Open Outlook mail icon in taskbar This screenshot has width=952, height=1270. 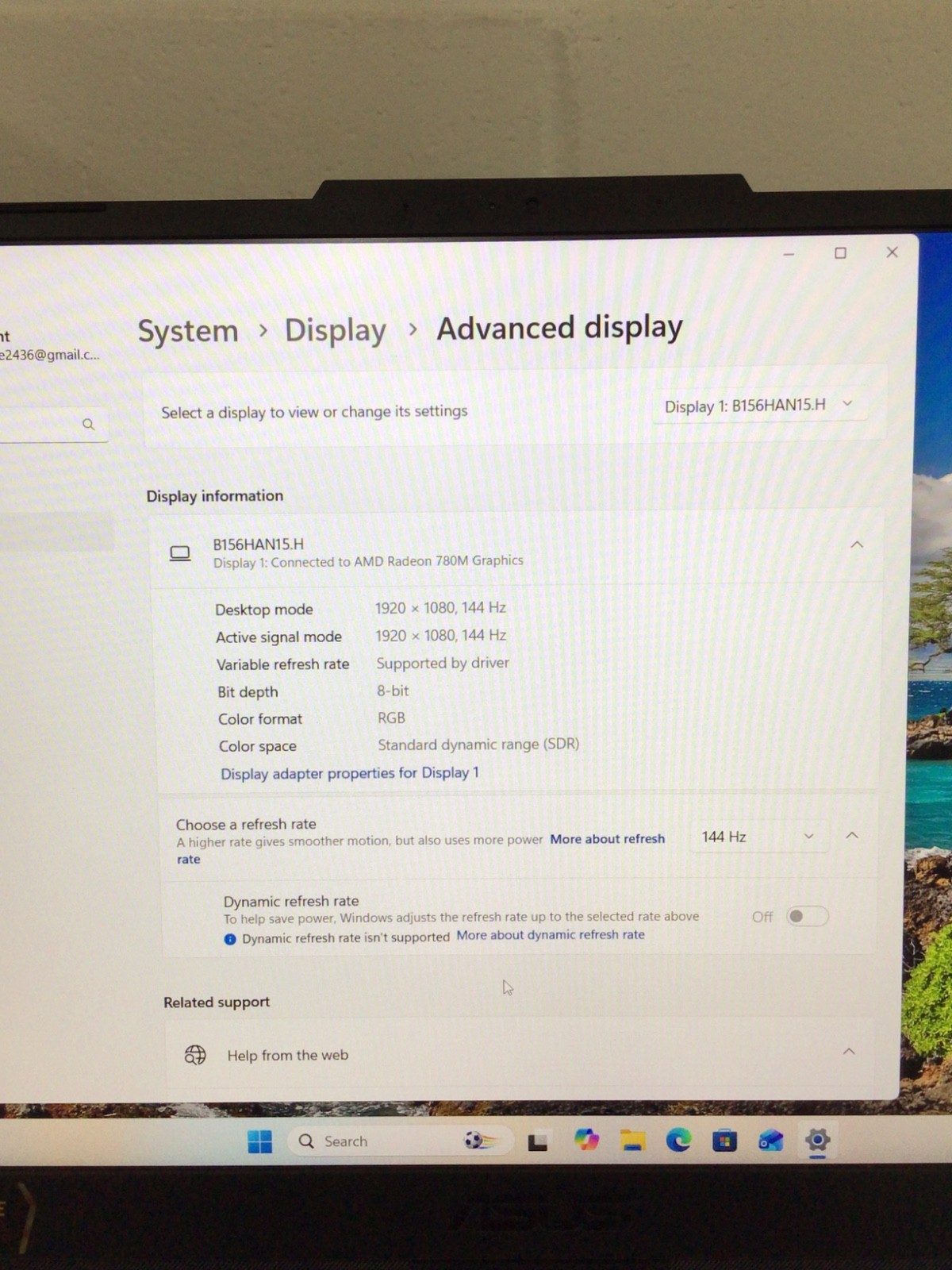point(770,1141)
